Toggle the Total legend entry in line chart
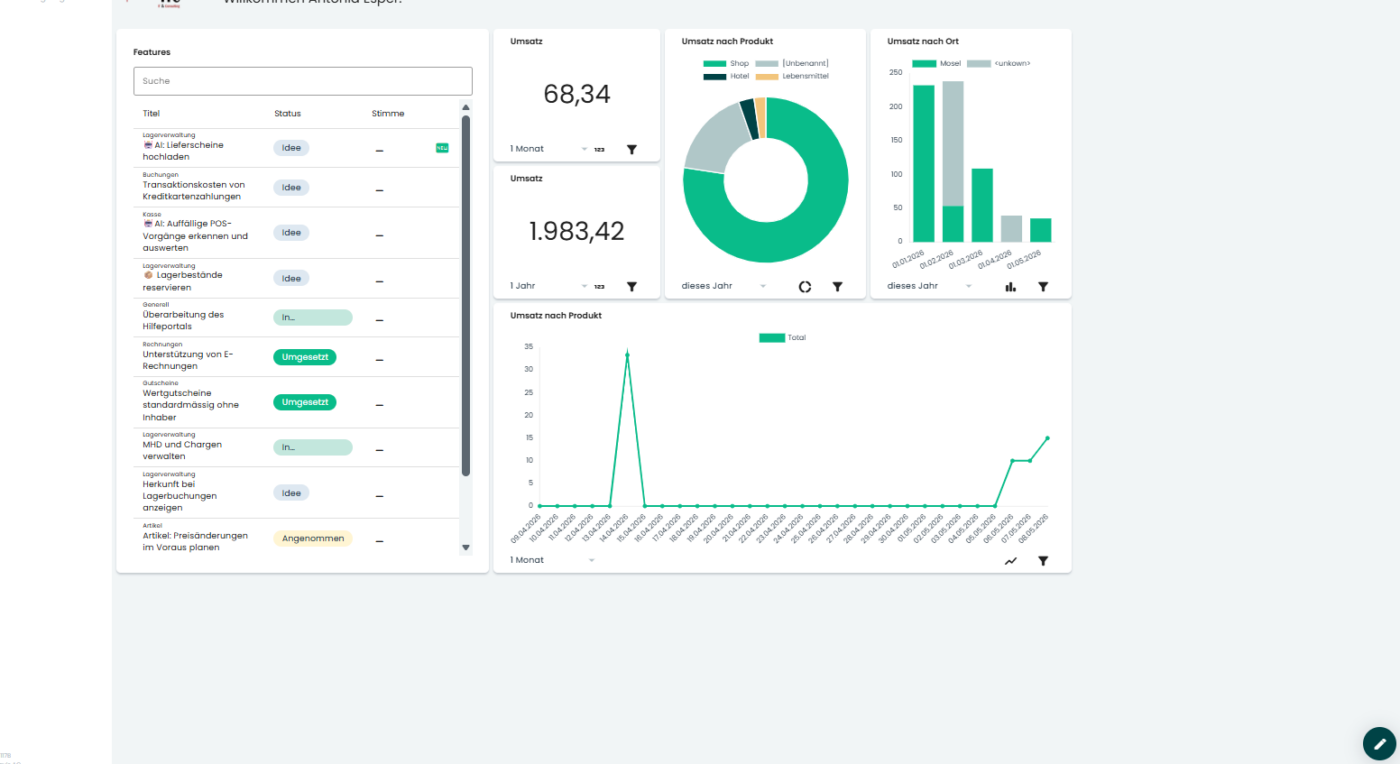This screenshot has height=764, width=1400. [x=782, y=338]
